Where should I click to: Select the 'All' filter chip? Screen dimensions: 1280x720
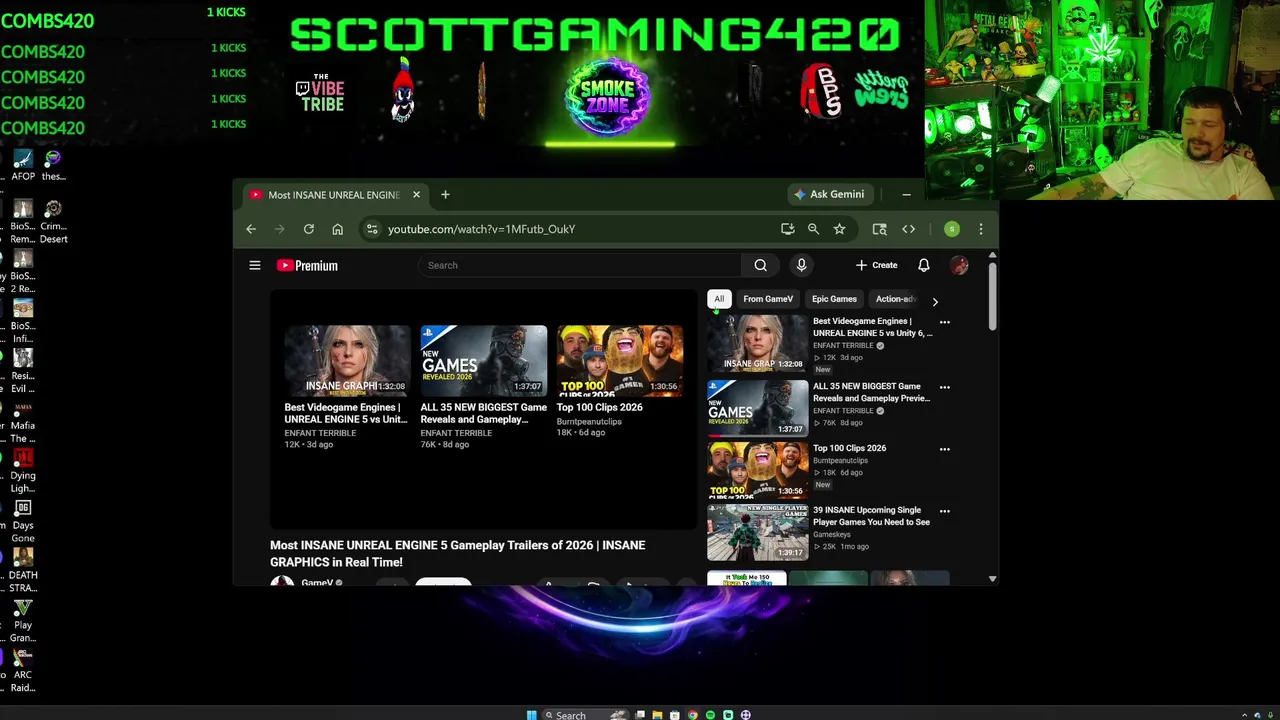(x=719, y=299)
